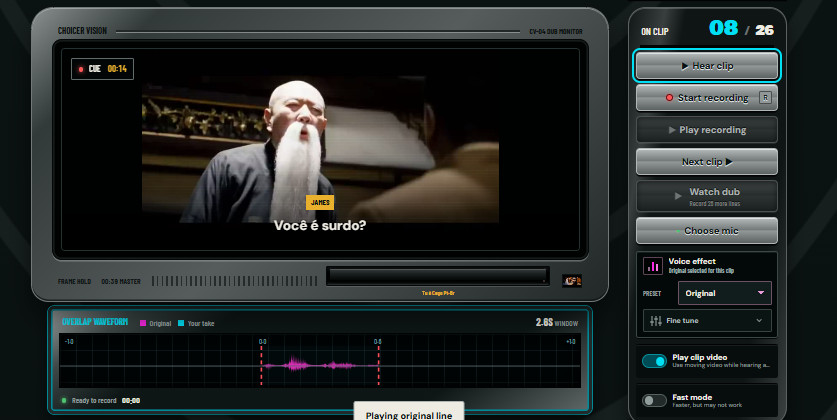Click the right dashed red clip-end marker
The width and height of the screenshot is (837, 420).
378,365
